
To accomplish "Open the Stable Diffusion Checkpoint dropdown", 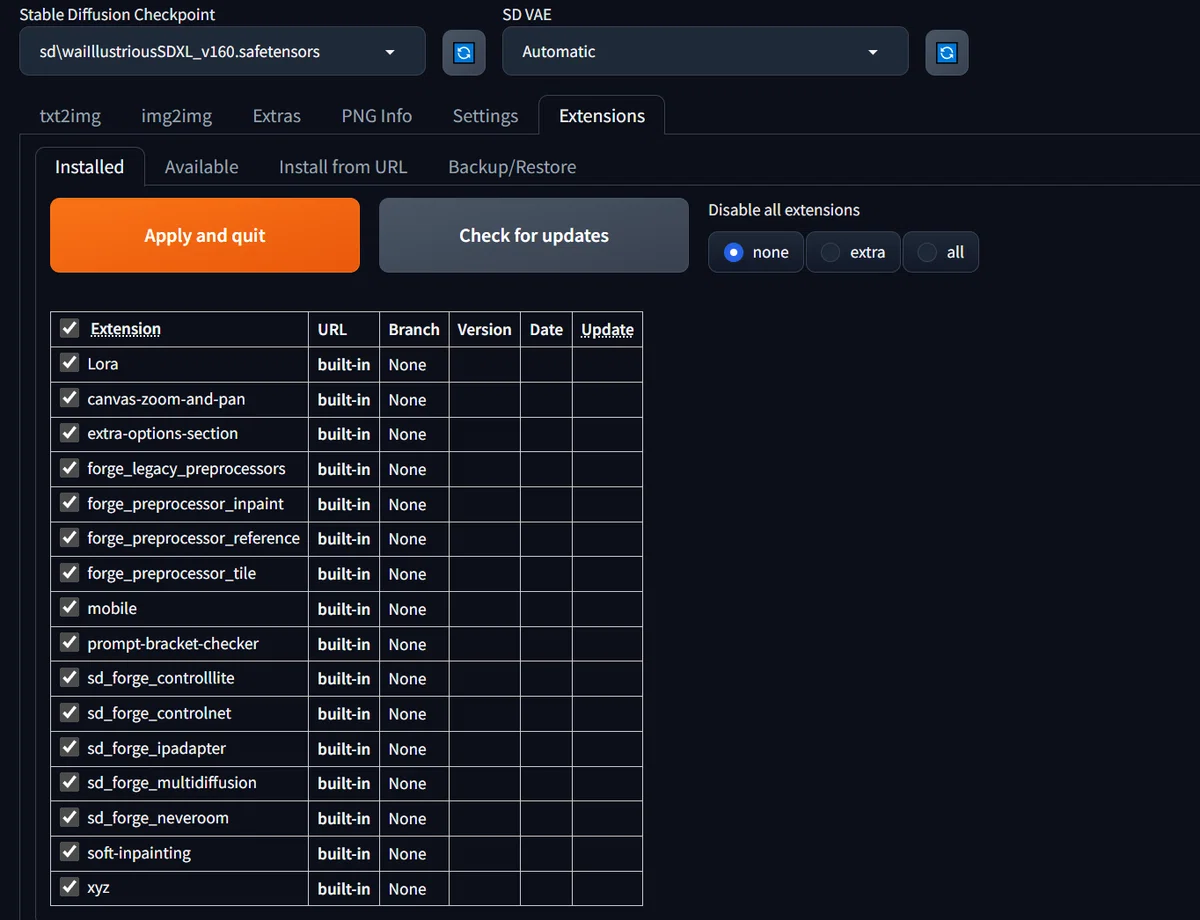I will click(x=222, y=51).
